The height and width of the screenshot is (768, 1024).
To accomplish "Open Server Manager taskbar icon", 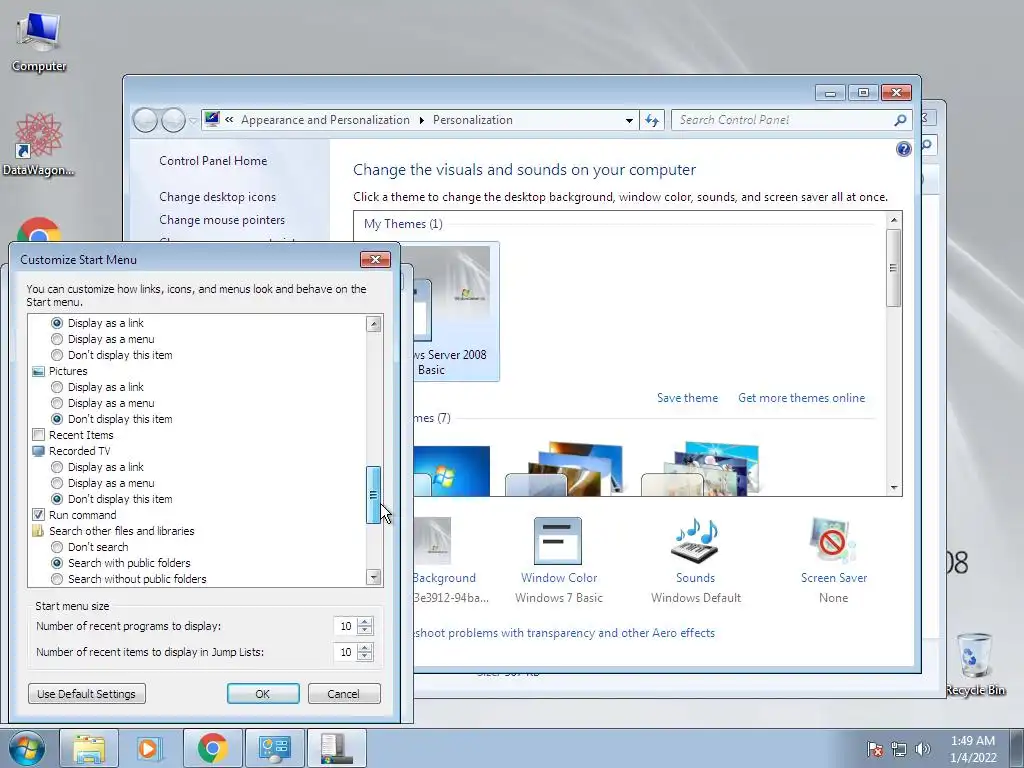I will tap(336, 748).
